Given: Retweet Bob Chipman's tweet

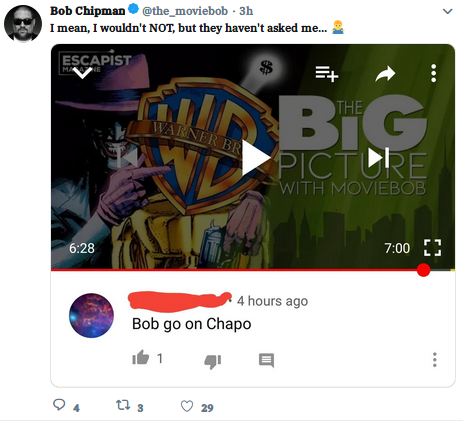Looking at the screenshot, I should coord(122,405).
